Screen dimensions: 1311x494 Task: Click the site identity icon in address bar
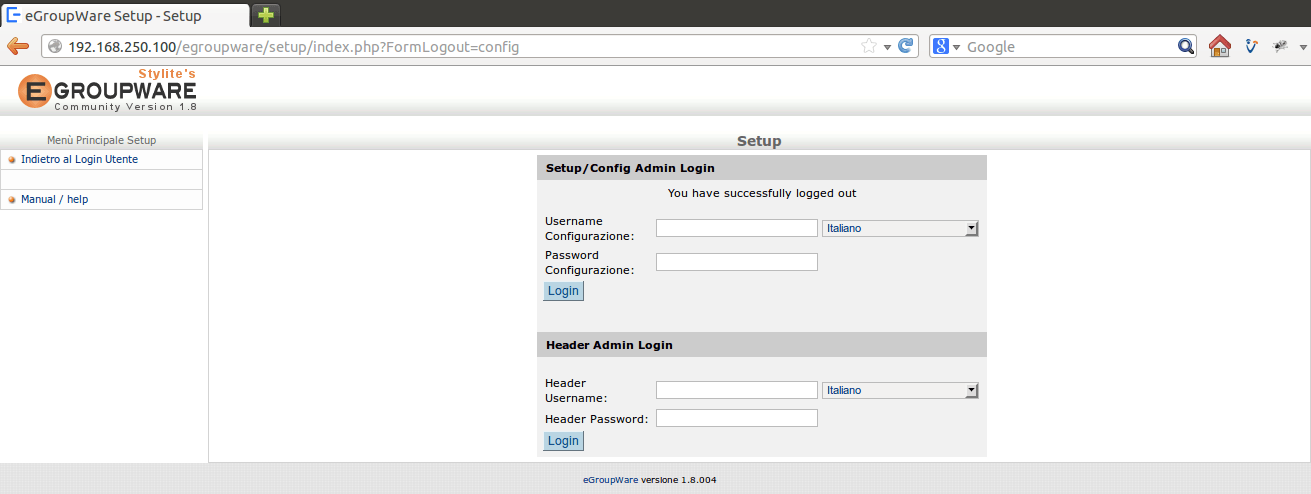tap(55, 46)
